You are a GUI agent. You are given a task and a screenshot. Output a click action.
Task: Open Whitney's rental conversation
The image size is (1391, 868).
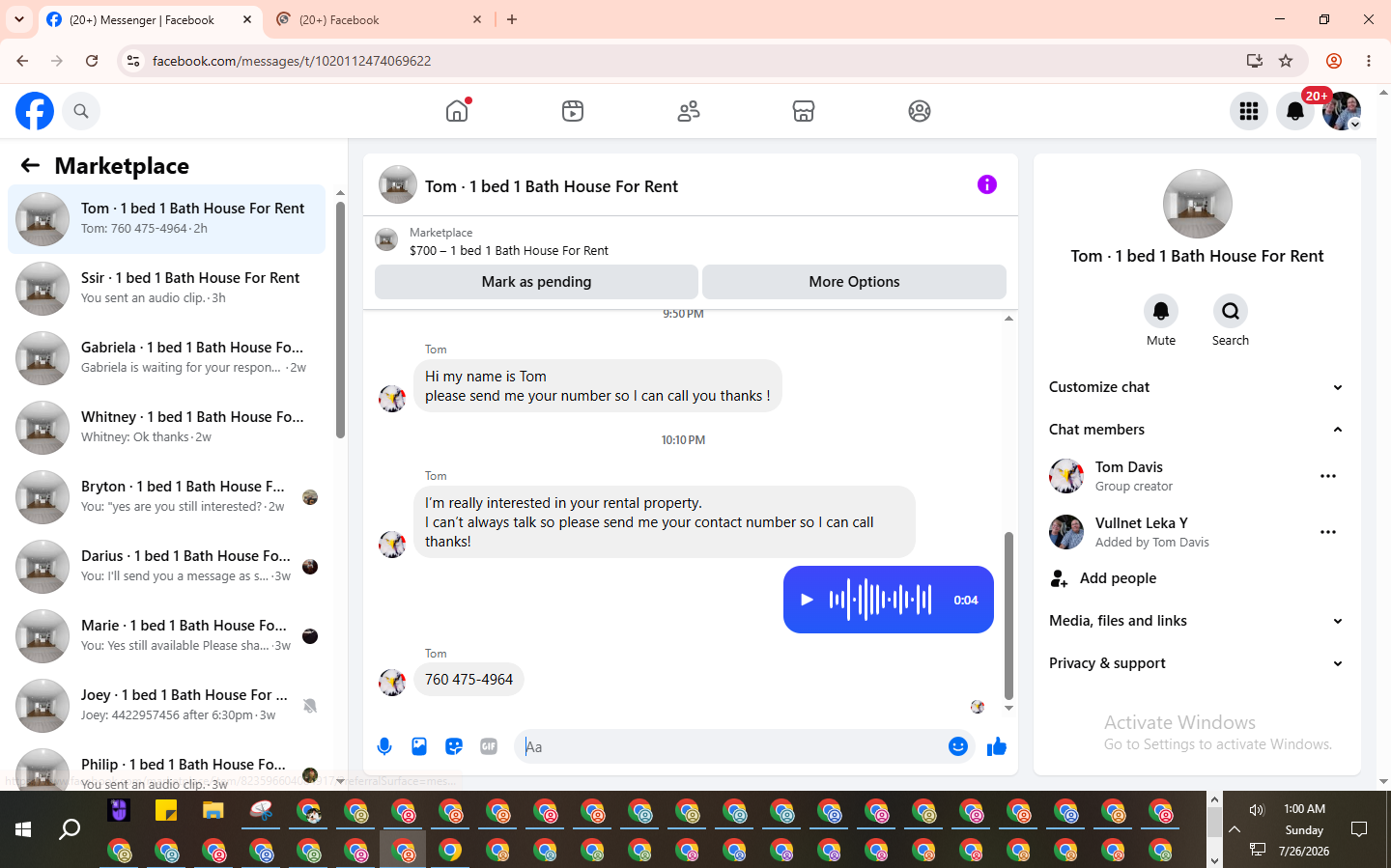click(x=166, y=428)
